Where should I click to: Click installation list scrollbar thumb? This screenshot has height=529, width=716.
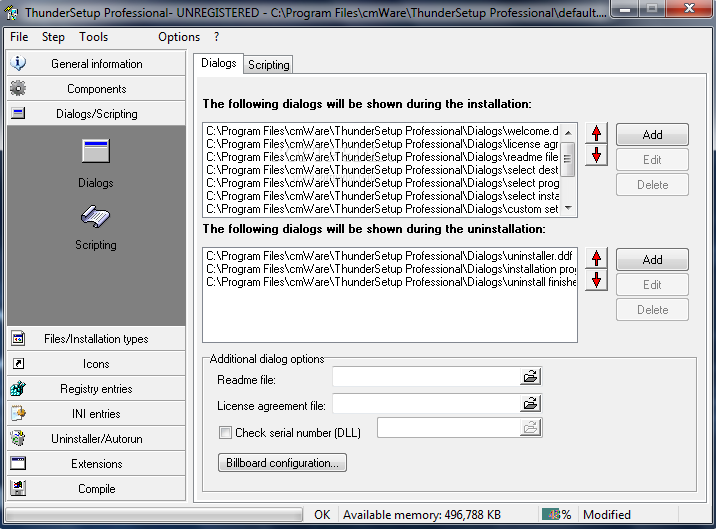568,159
